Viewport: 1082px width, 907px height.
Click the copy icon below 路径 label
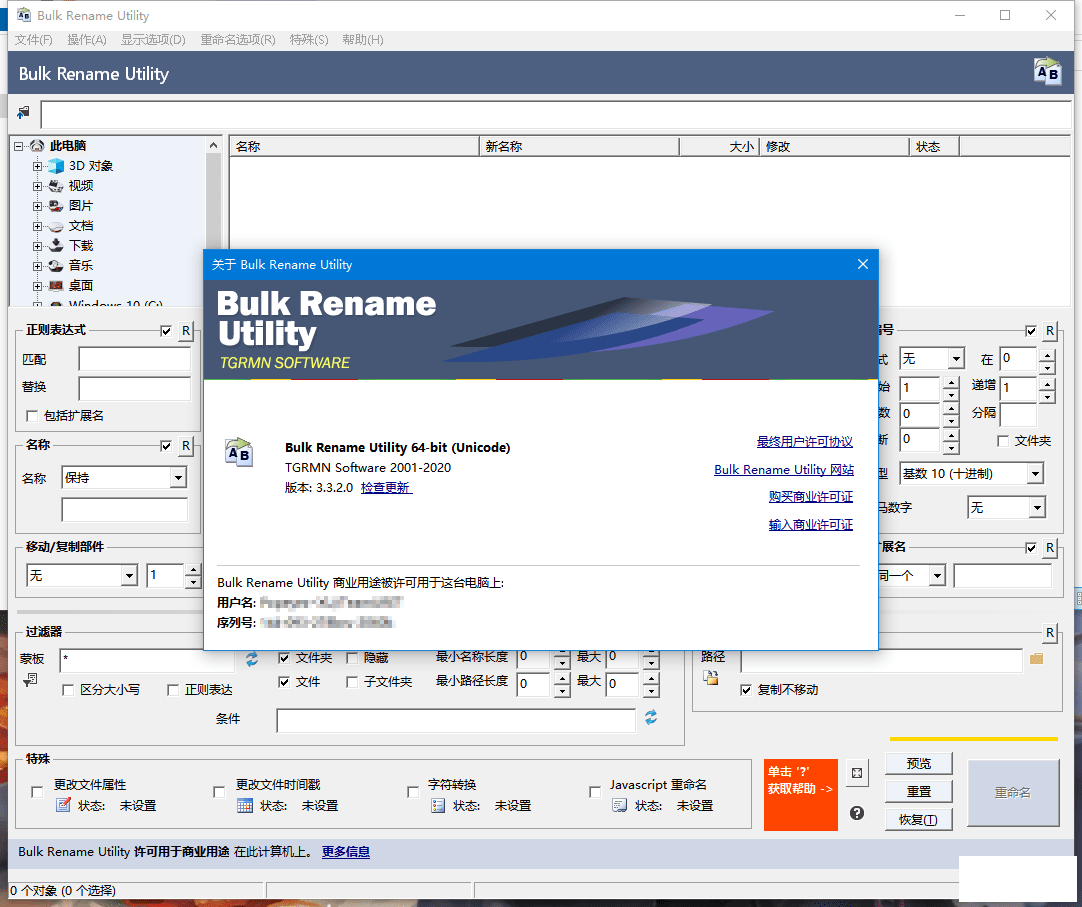[x=711, y=677]
